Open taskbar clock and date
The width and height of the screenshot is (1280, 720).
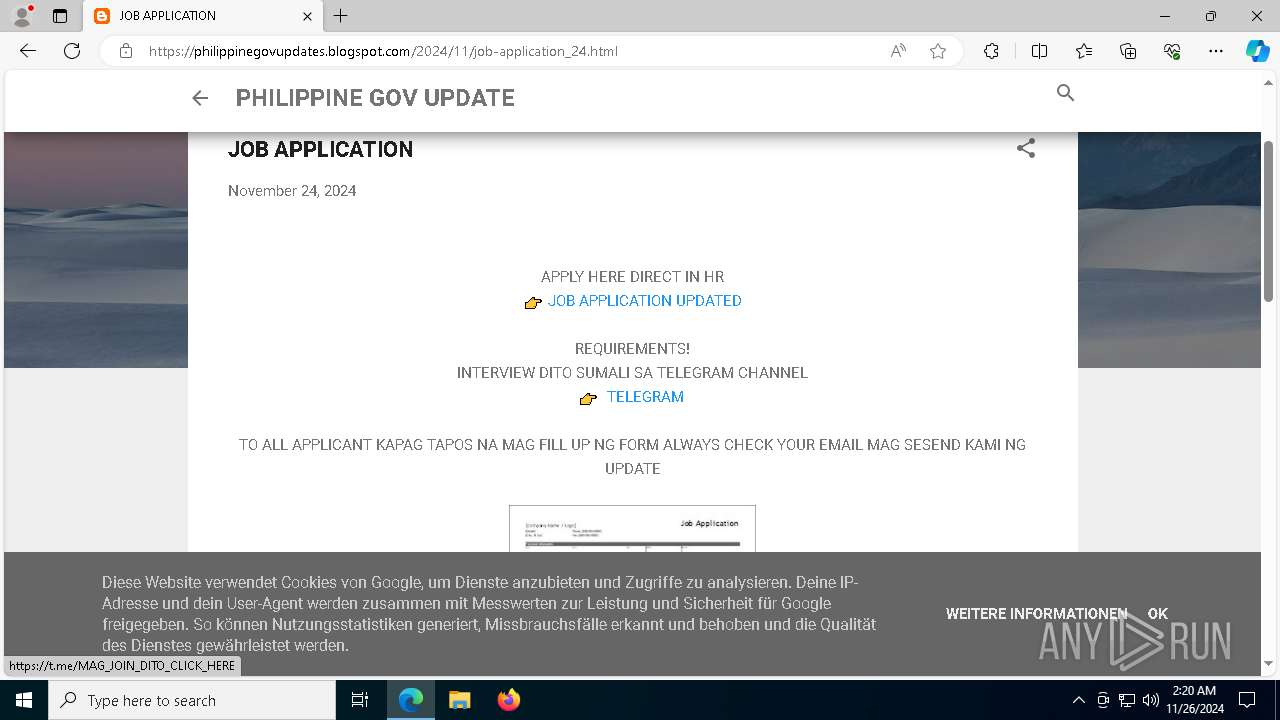[1196, 700]
